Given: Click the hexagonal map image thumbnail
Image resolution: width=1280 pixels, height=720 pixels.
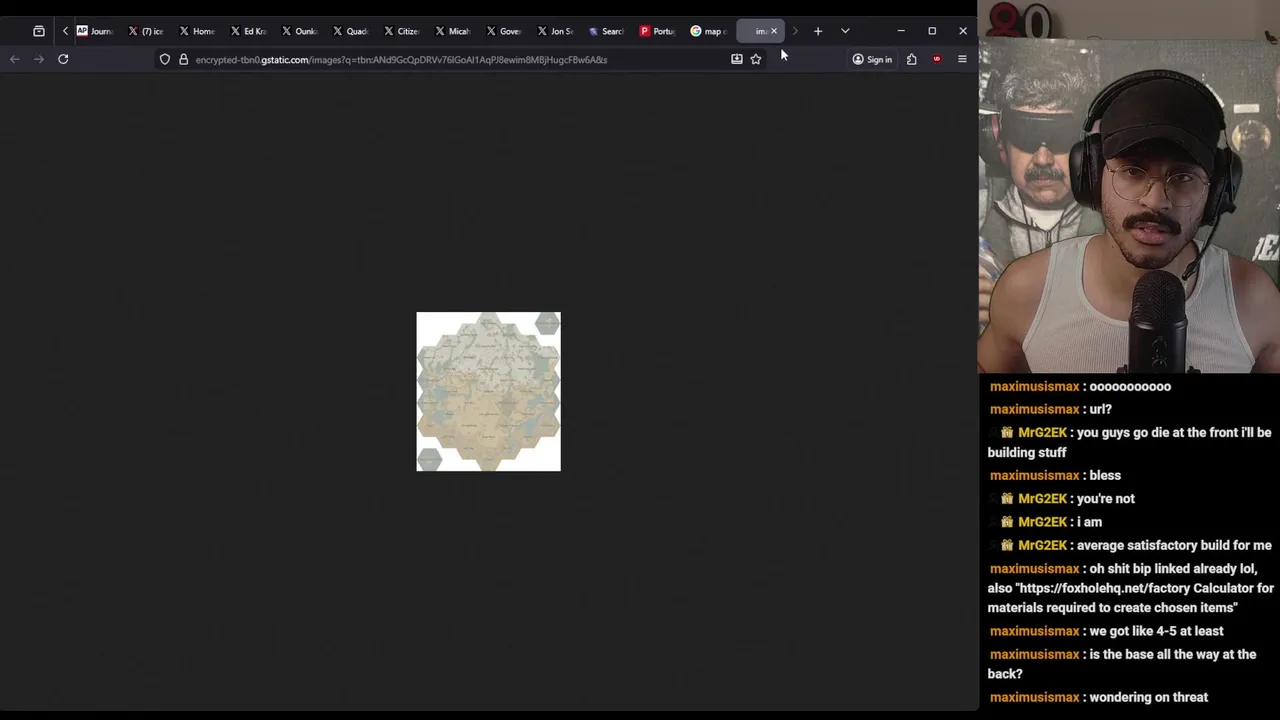Looking at the screenshot, I should 489,391.
